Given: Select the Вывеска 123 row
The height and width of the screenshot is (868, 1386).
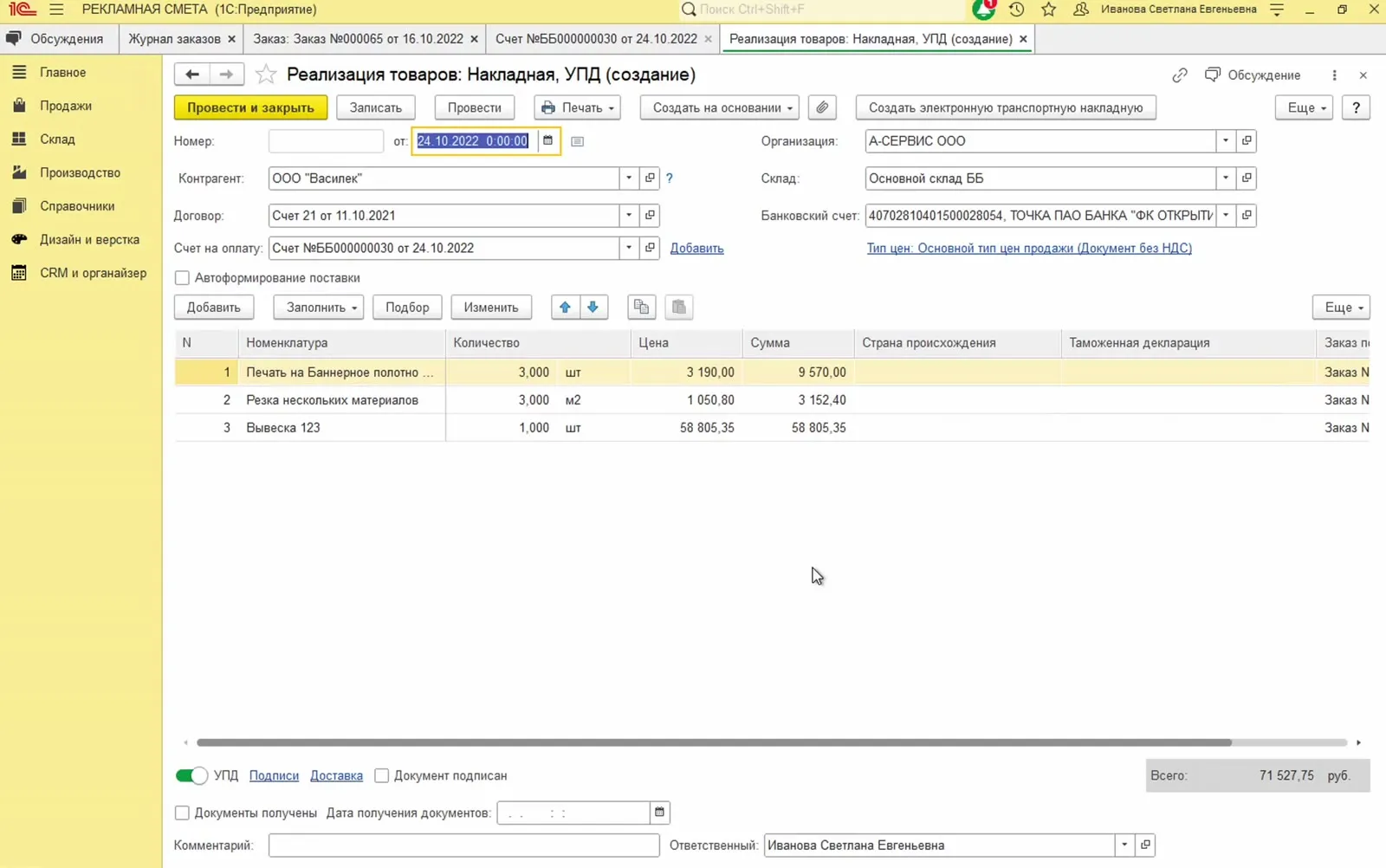Looking at the screenshot, I should (x=772, y=428).
